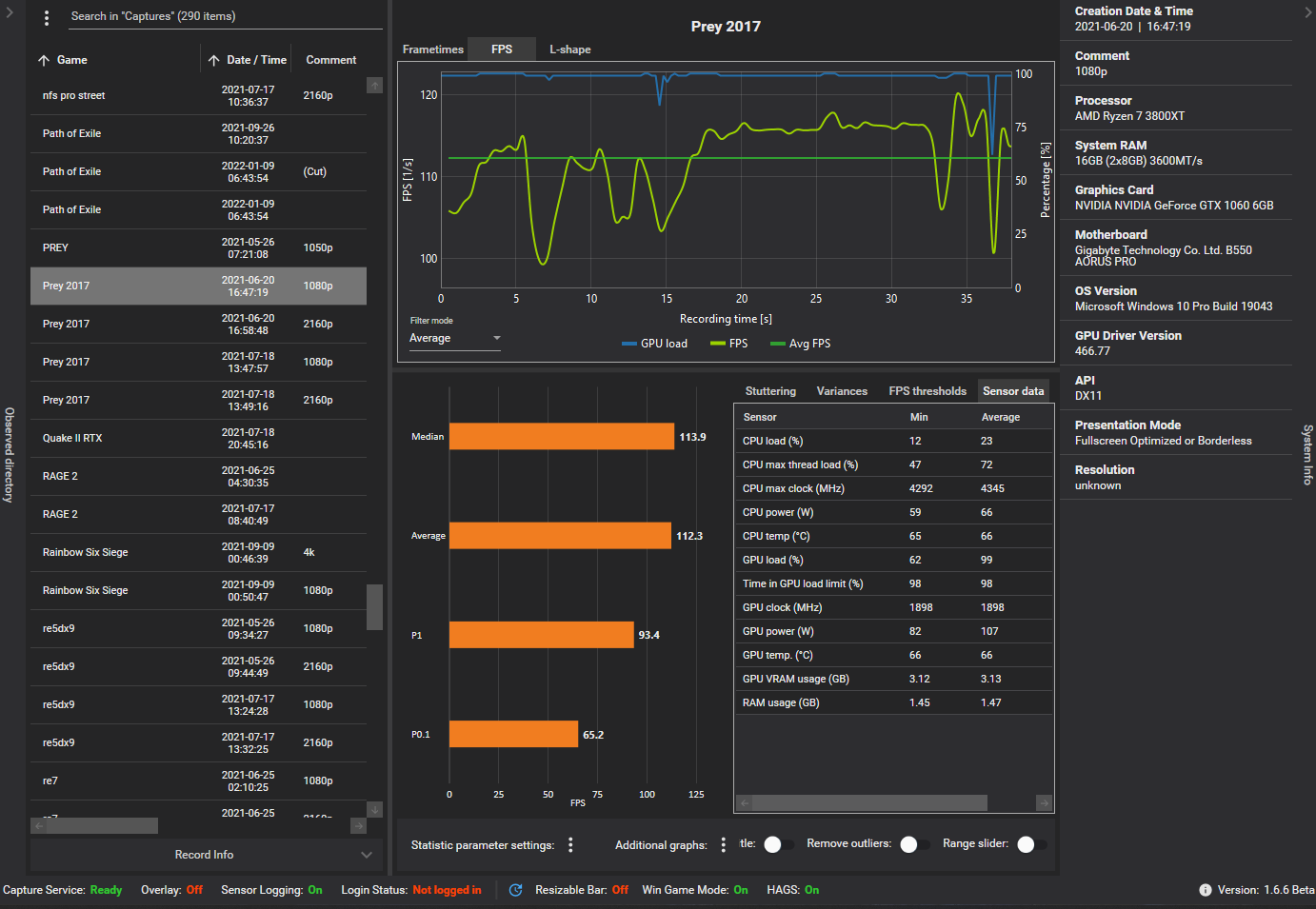
Task: Select Rainbow Six Siege 00:50:47 capture
Action: coord(198,591)
